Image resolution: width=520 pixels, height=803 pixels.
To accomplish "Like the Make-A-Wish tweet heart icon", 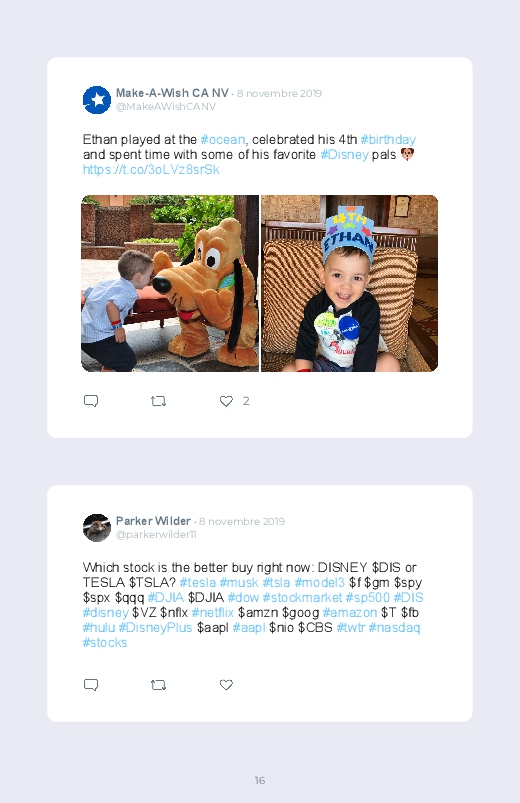I will (x=226, y=401).
